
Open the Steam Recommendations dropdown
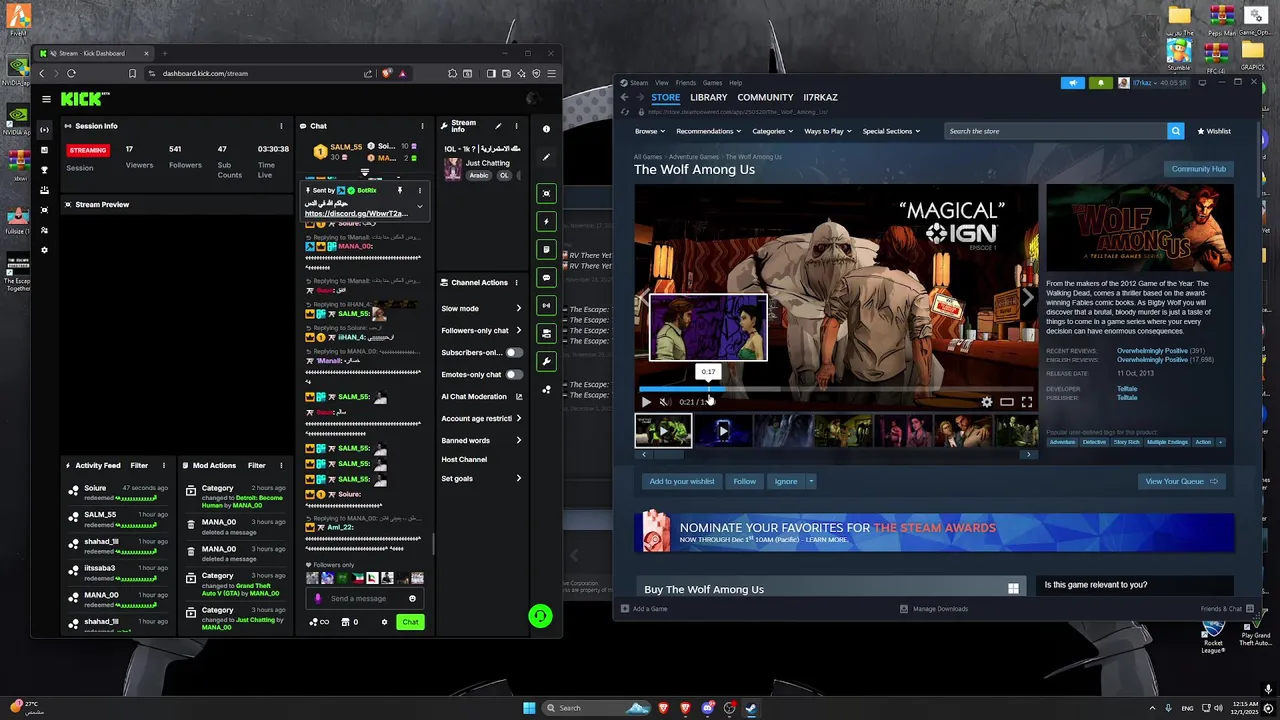point(708,131)
